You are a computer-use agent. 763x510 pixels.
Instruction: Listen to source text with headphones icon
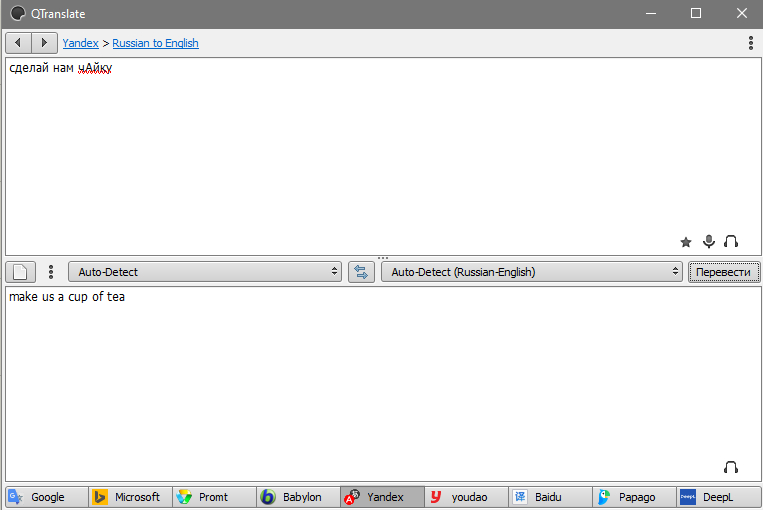pos(731,242)
